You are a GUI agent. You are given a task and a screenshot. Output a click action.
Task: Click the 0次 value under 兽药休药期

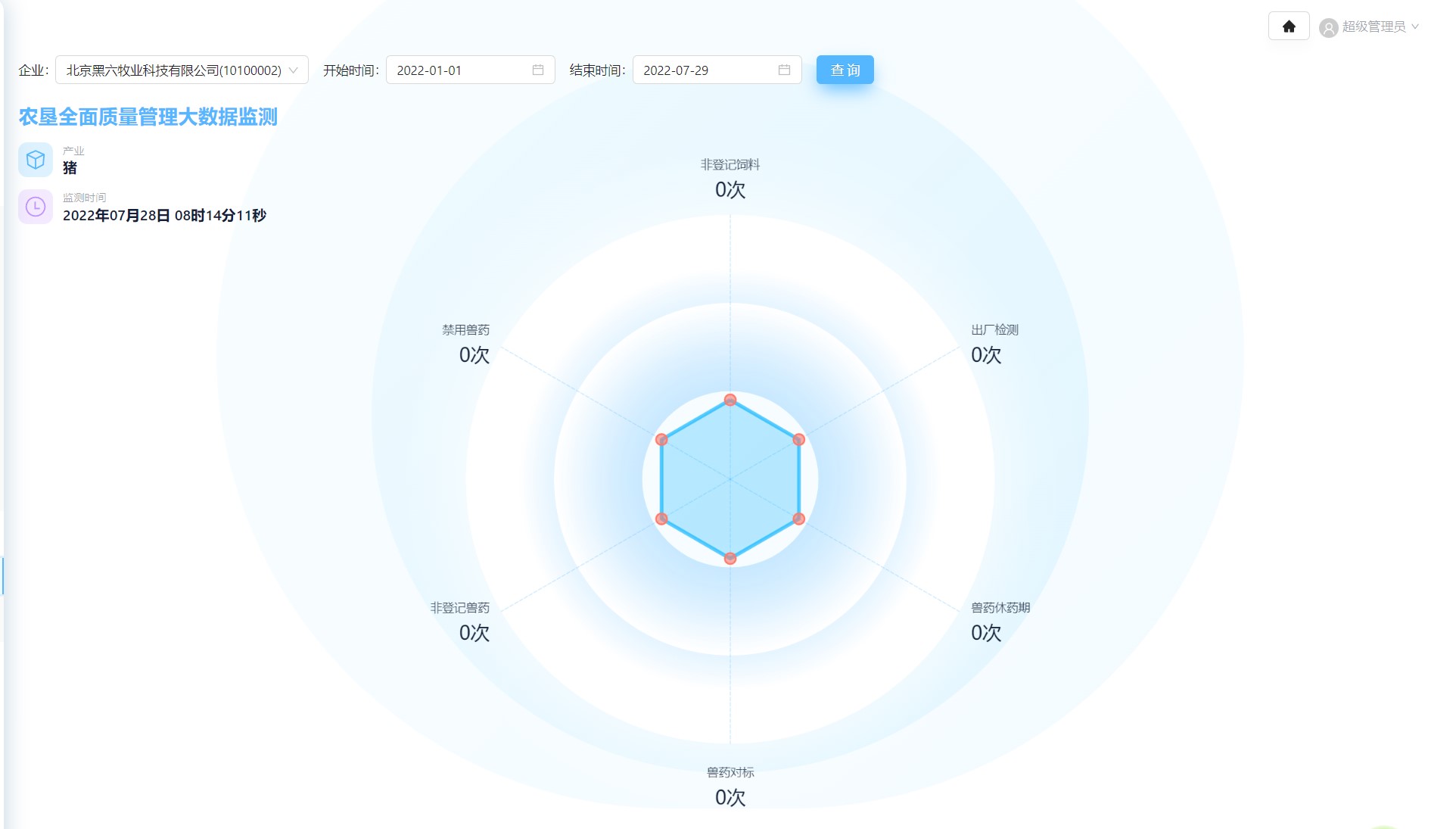coord(986,633)
